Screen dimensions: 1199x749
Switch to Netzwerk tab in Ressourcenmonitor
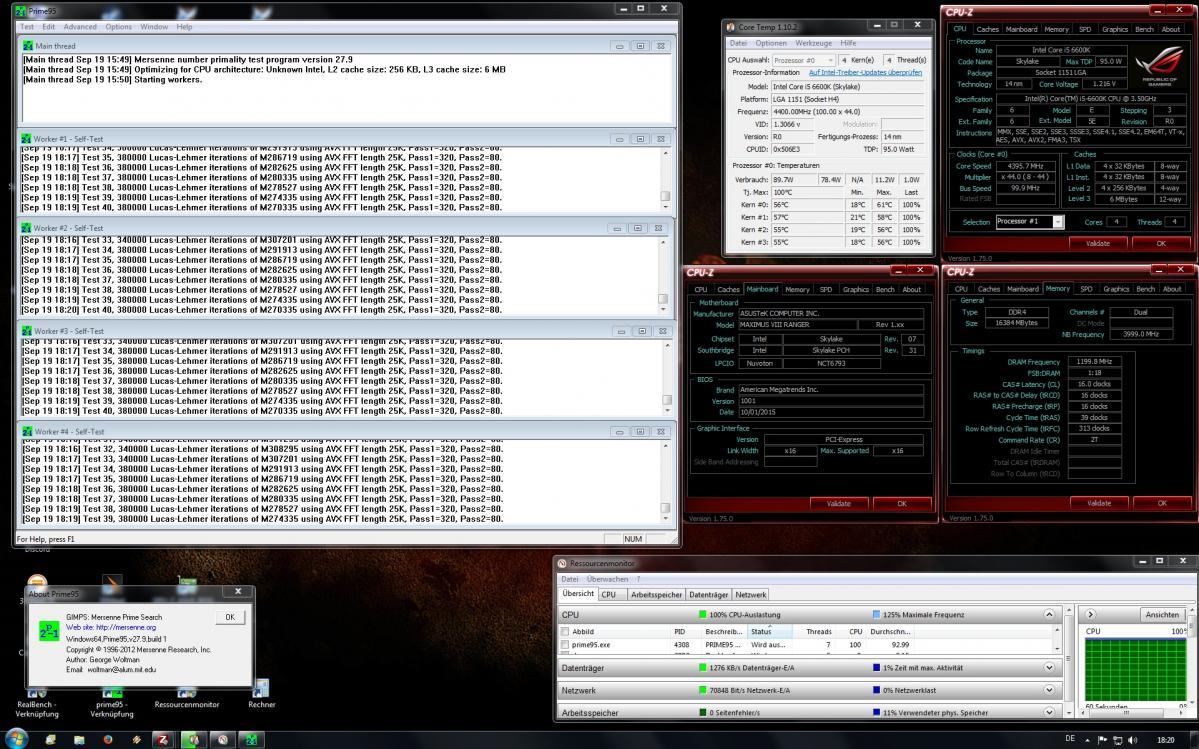pyautogui.click(x=751, y=595)
